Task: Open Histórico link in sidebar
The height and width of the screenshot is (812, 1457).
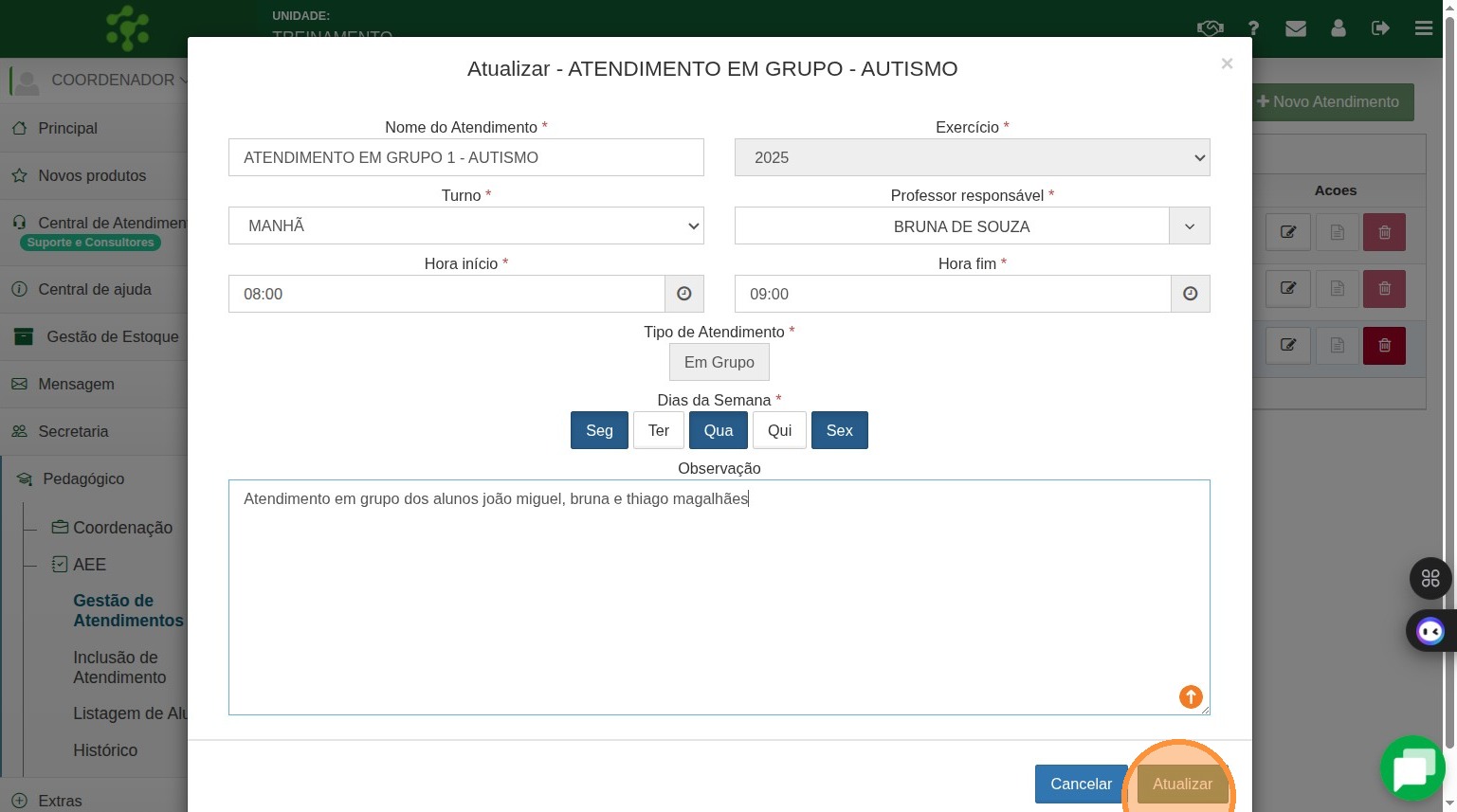Action: pos(105,750)
